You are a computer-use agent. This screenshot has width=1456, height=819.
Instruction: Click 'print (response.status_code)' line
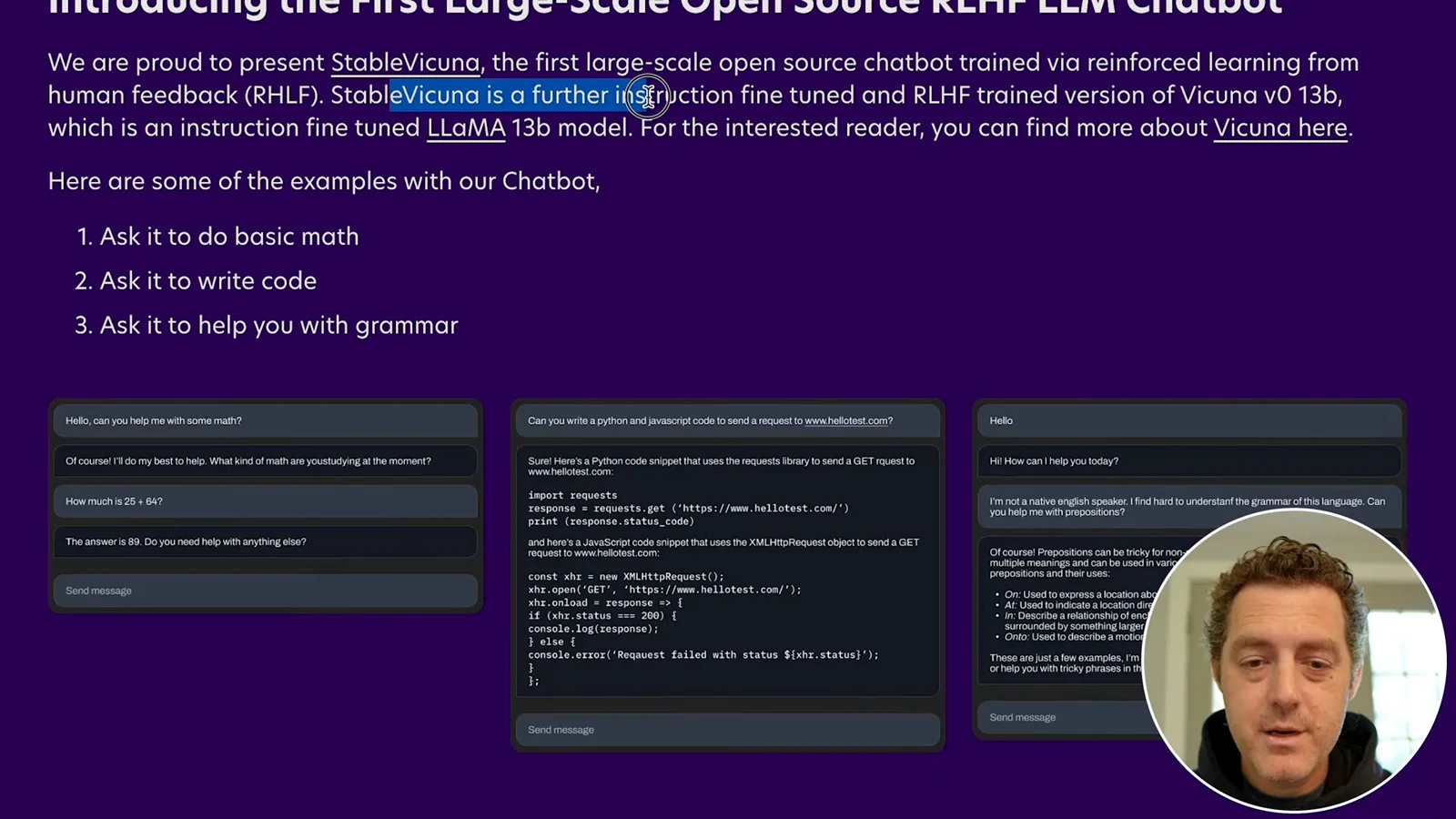(611, 521)
